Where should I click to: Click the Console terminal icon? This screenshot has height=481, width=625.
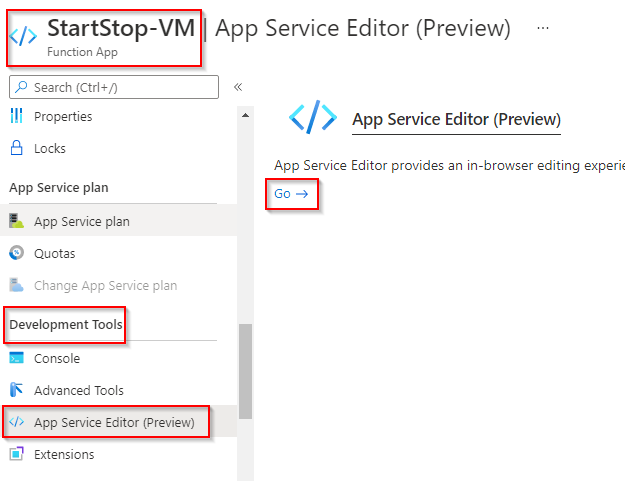16,358
